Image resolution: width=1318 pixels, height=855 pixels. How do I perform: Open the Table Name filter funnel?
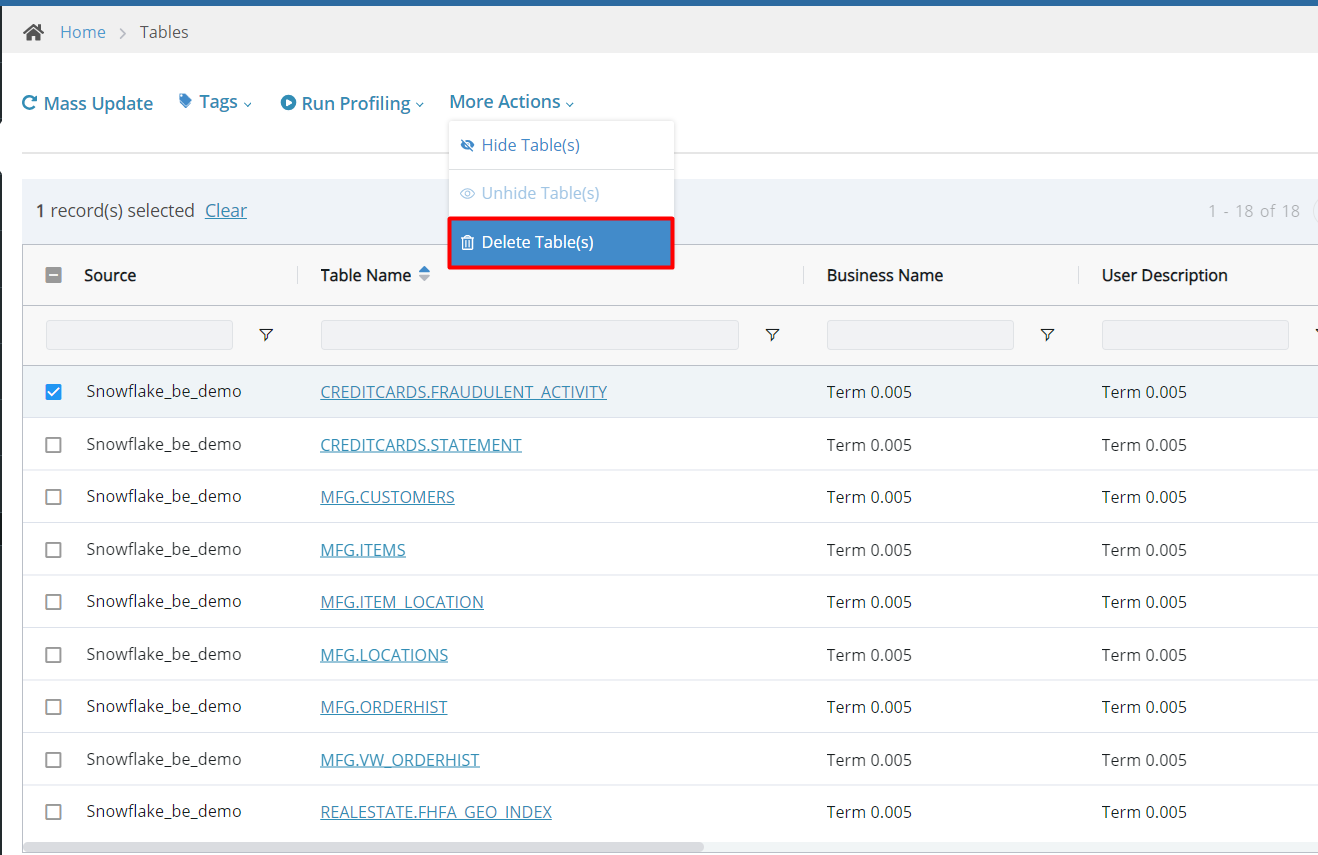[772, 335]
